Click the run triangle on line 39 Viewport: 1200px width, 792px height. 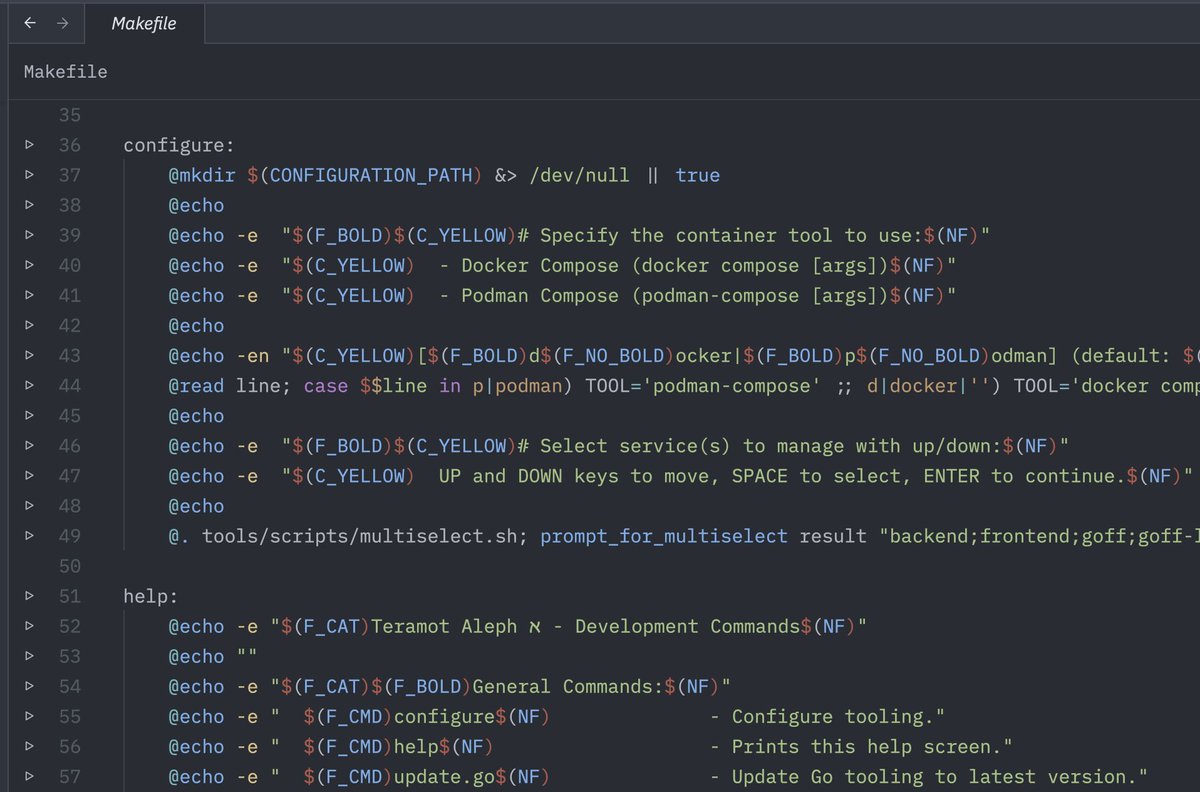tap(30, 235)
